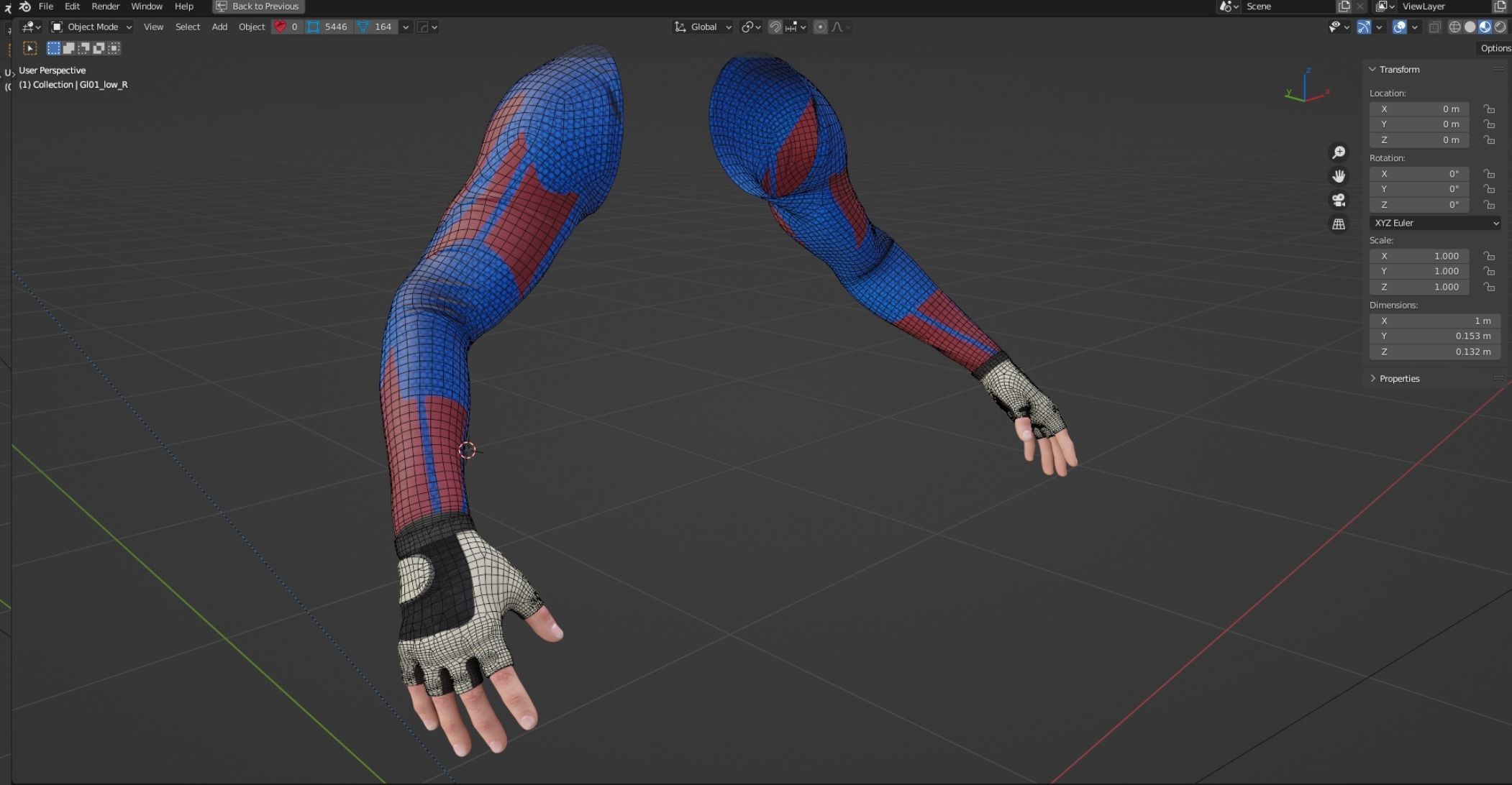Switch to Solid shading
Screen dimensions: 1512x785
coord(1470,27)
